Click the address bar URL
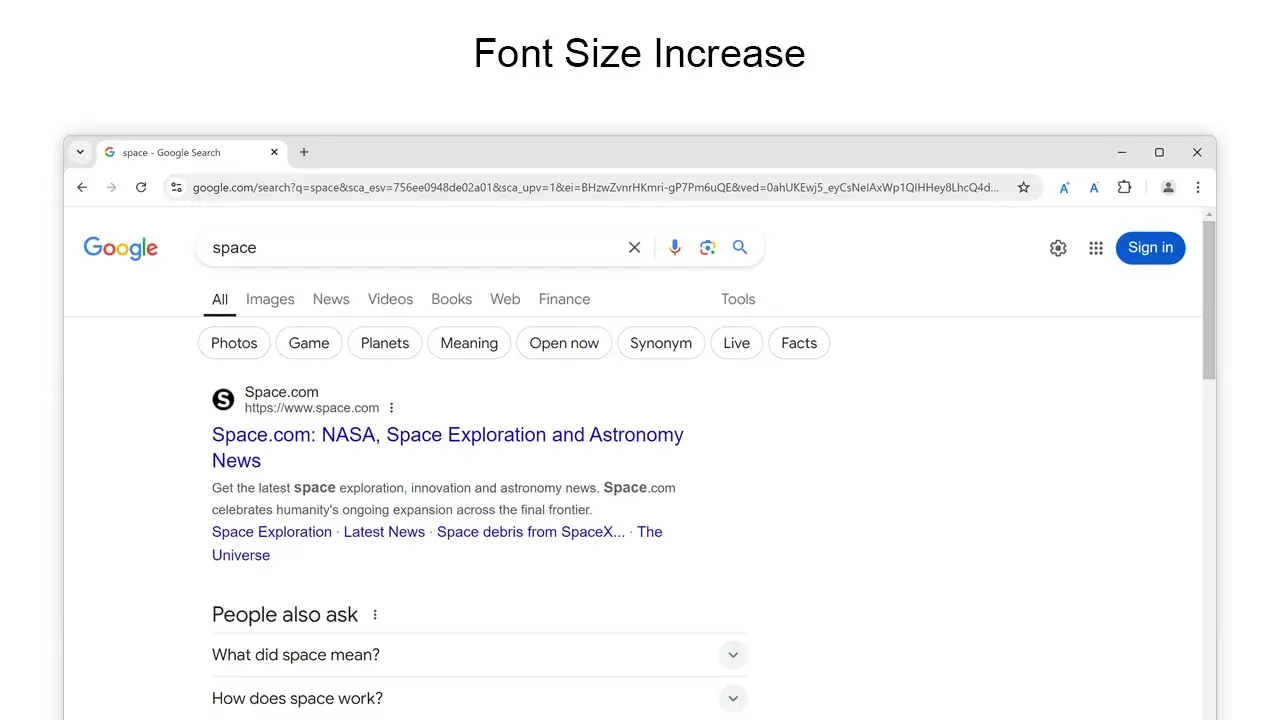Image resolution: width=1280 pixels, height=720 pixels. click(595, 187)
